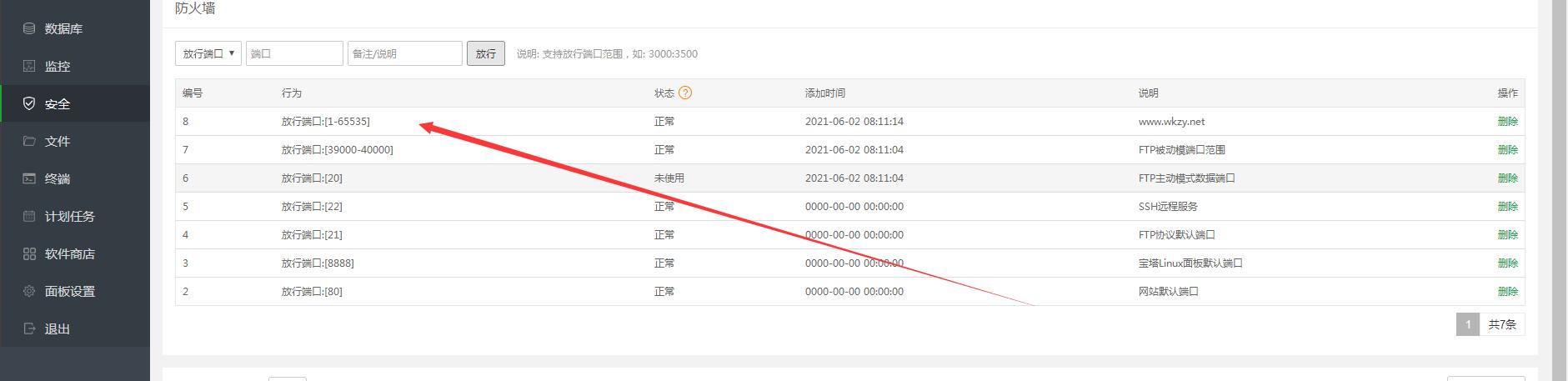This screenshot has height=381, width=1568.
Task: Click the software store grid icon
Action: click(x=29, y=253)
